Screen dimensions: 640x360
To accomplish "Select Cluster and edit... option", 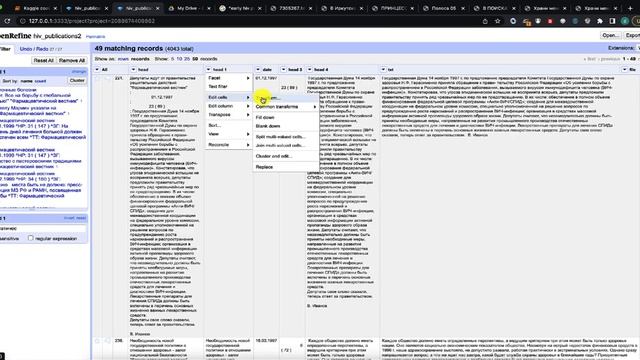I will [x=286, y=156].
